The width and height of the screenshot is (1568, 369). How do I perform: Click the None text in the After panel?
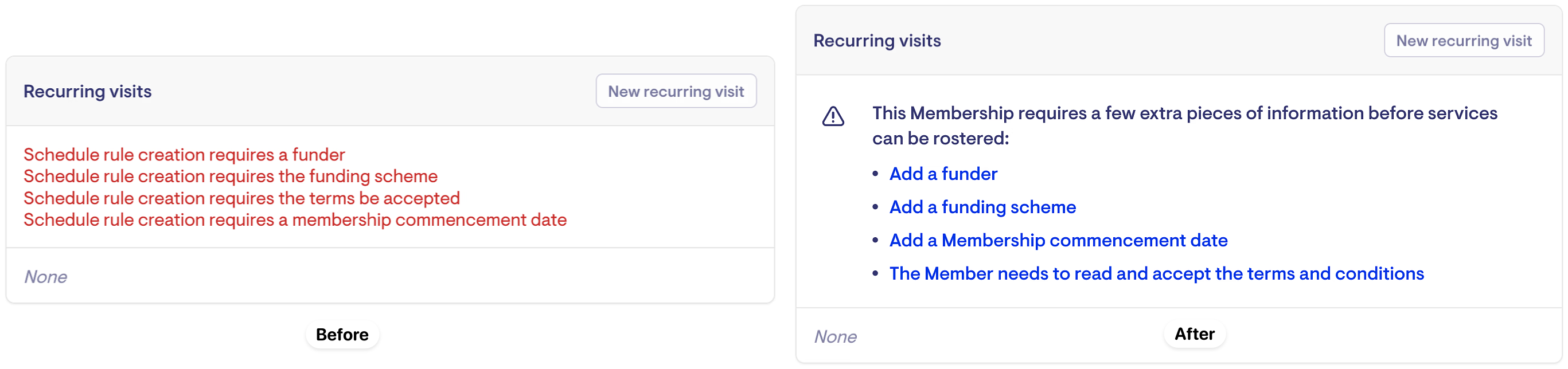click(835, 337)
